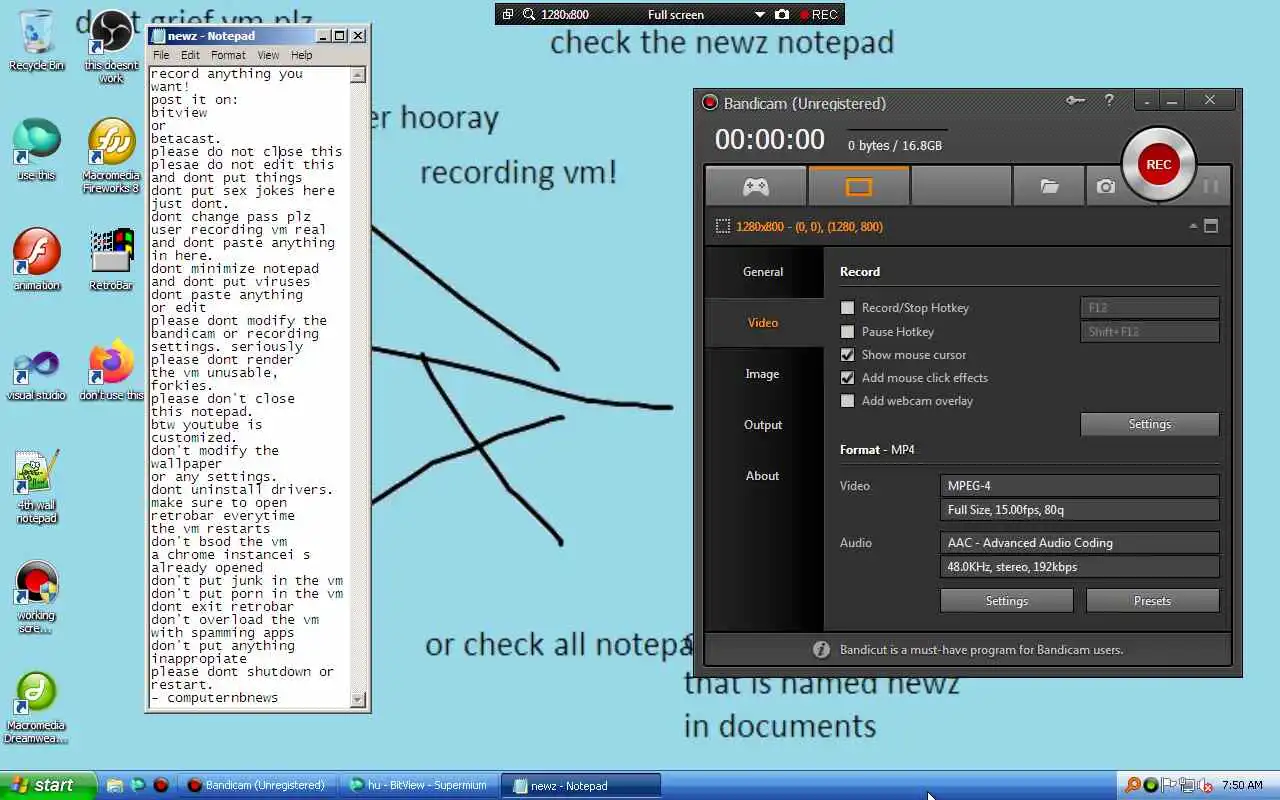
Task: Open Bandicam output folder icon
Action: tap(1048, 186)
